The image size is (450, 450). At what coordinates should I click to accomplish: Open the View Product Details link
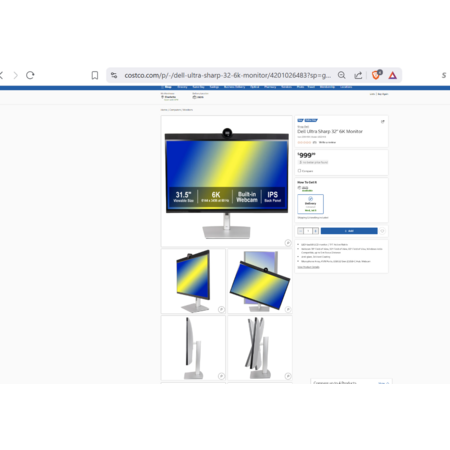[x=308, y=267]
